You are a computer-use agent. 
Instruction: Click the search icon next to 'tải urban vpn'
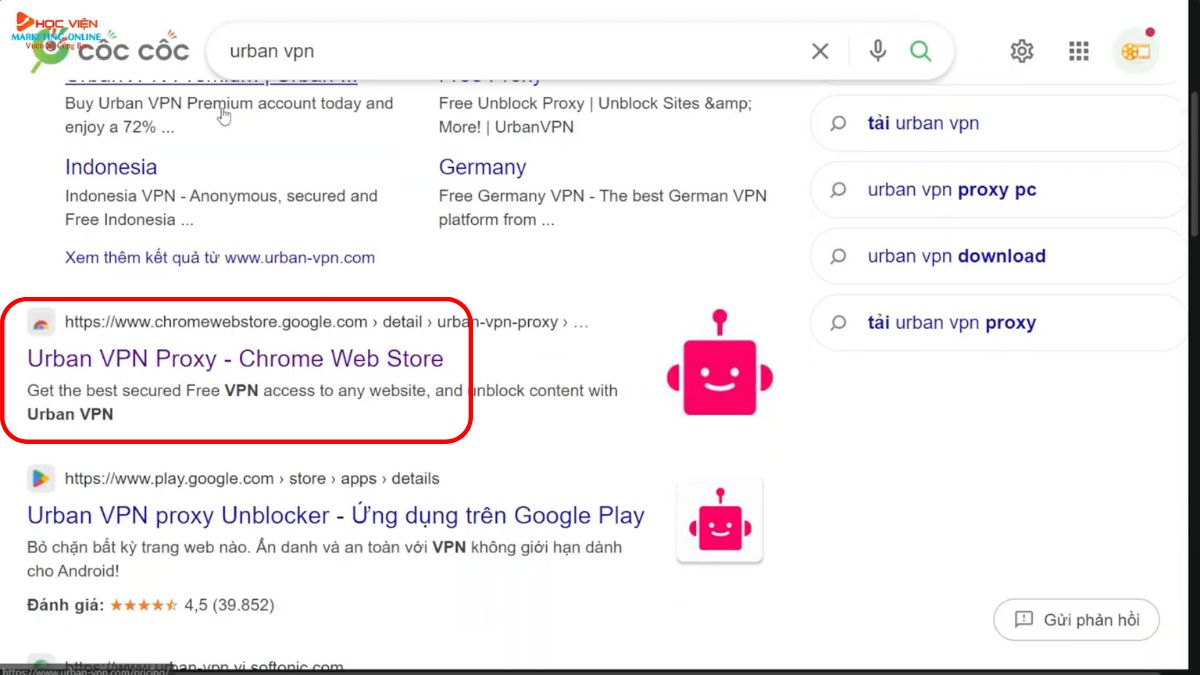(x=839, y=123)
